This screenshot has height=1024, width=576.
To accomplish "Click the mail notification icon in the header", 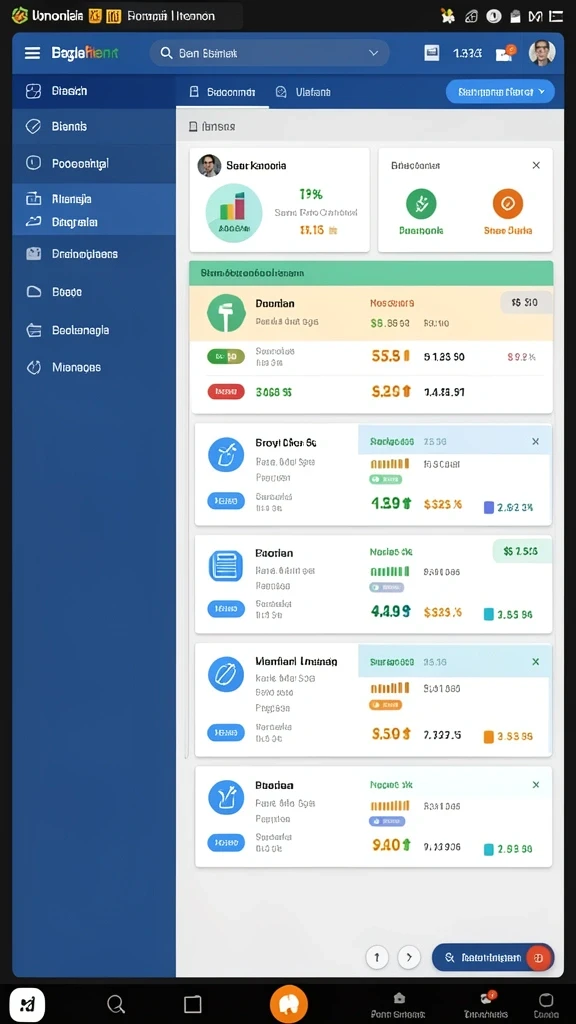I will (504, 54).
